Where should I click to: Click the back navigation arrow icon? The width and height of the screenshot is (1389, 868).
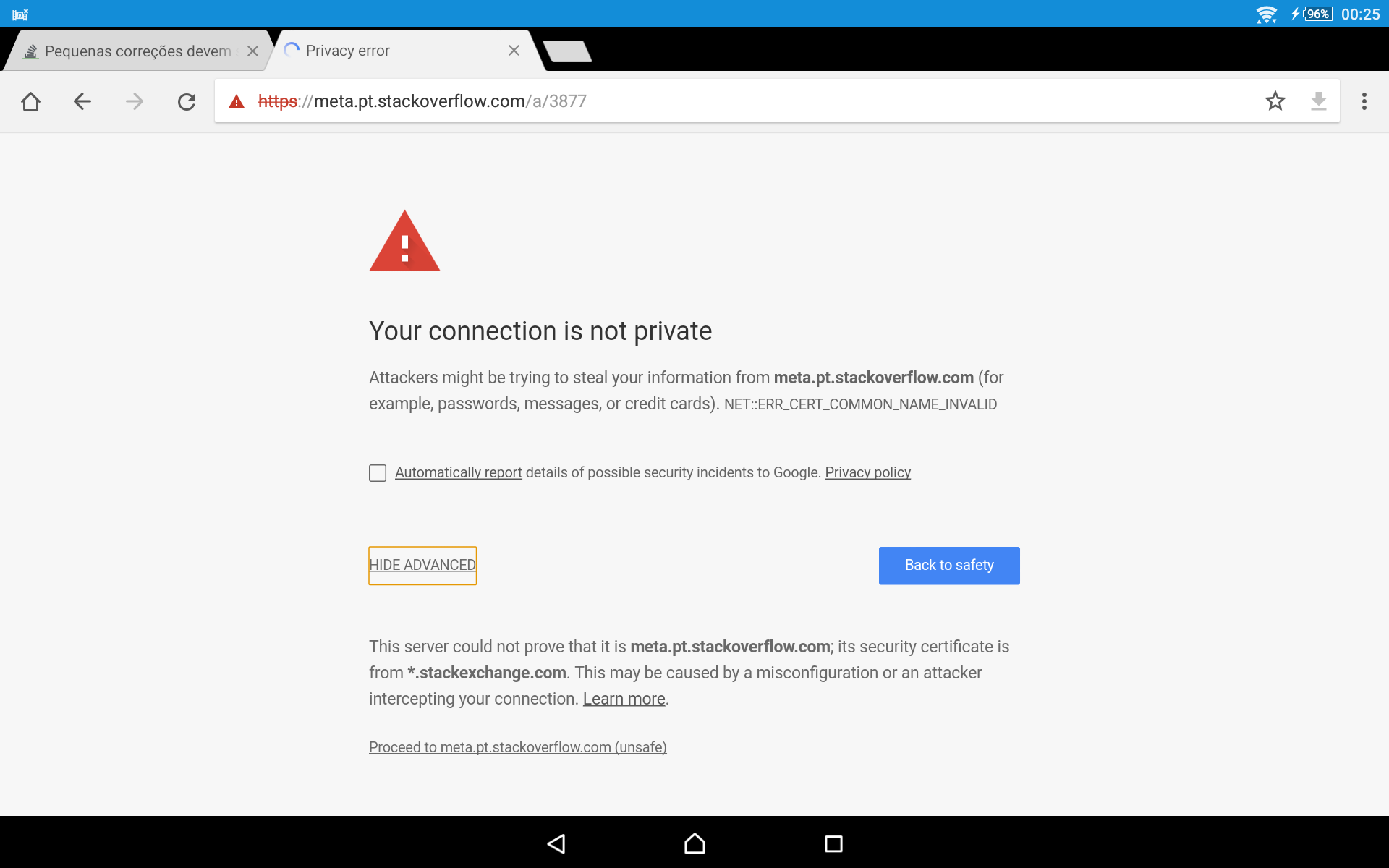pos(82,100)
